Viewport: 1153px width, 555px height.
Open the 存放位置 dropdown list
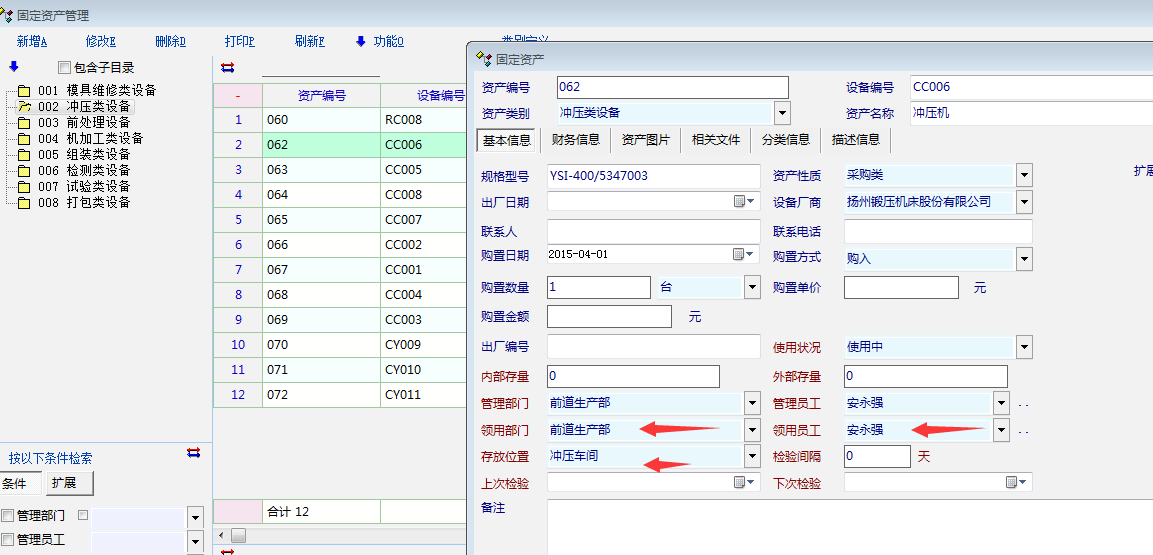click(752, 456)
